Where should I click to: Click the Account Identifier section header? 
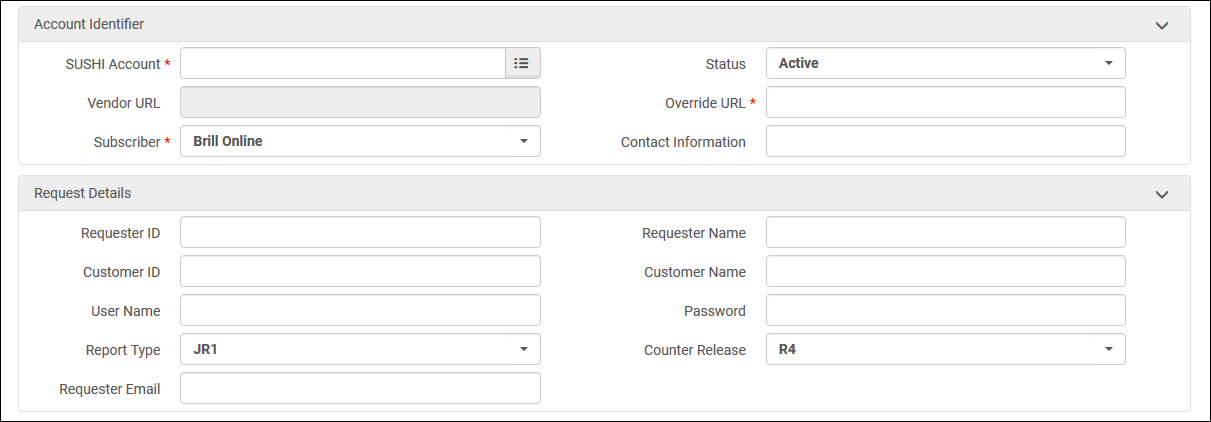click(89, 24)
